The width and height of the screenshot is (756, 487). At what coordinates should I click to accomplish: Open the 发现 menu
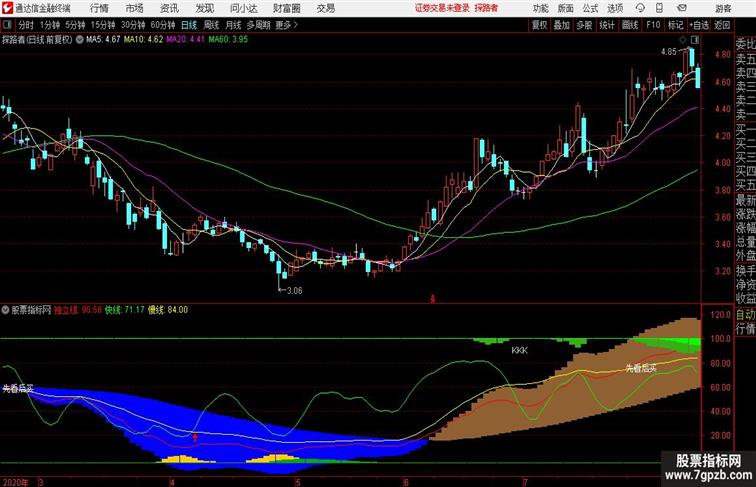pyautogui.click(x=204, y=8)
